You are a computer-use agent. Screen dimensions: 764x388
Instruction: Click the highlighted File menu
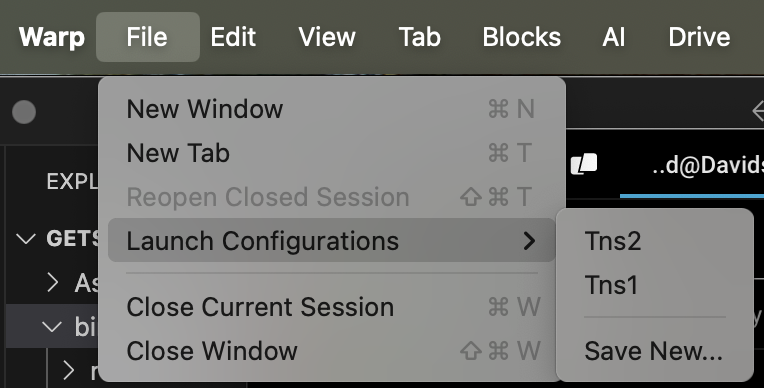point(148,37)
